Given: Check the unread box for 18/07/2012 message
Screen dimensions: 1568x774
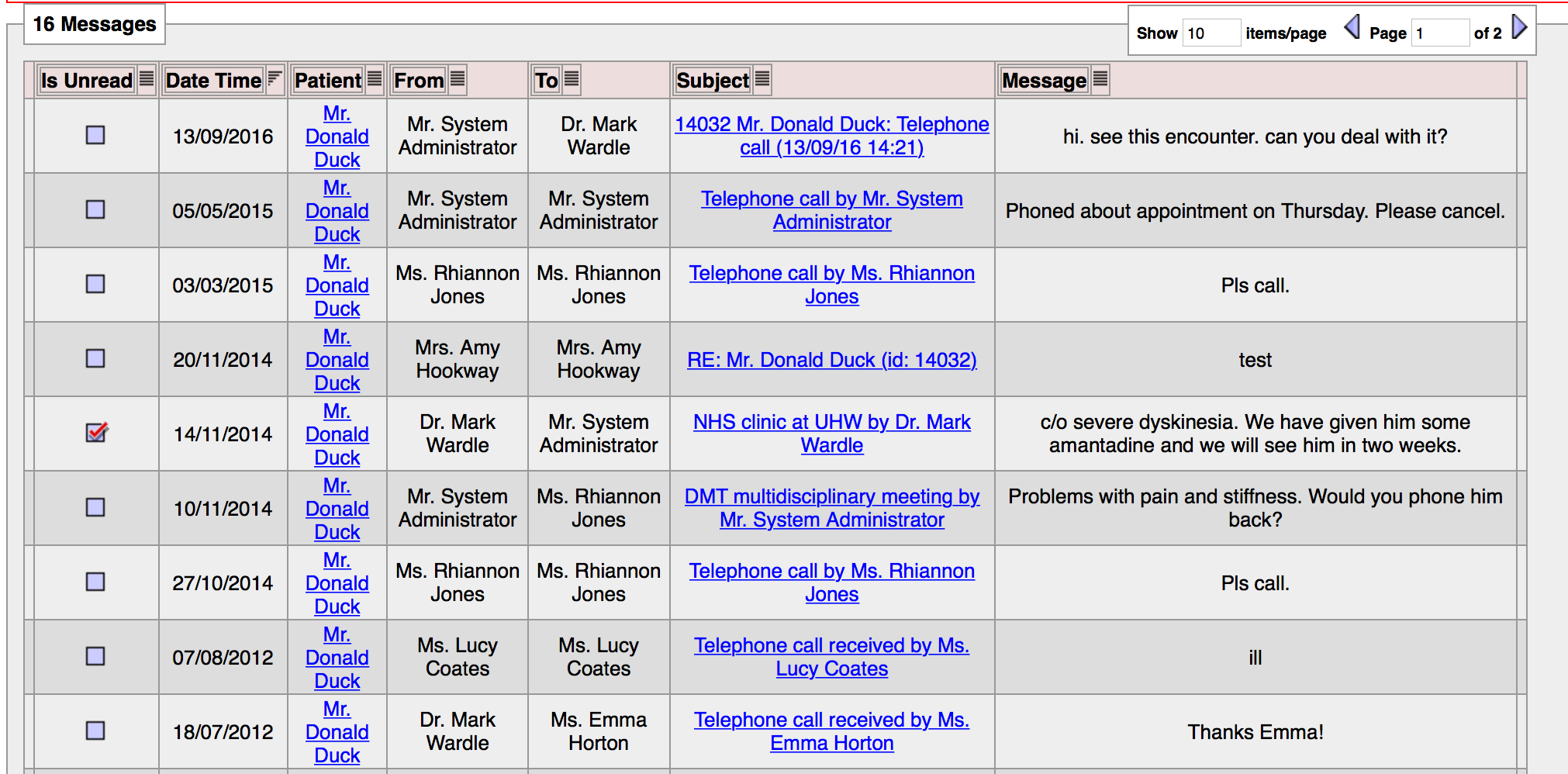Looking at the screenshot, I should pos(95,731).
